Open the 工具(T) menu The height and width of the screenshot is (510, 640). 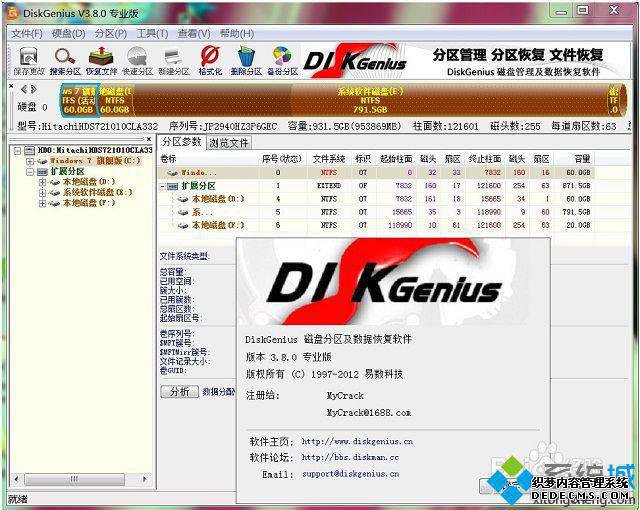[152, 33]
